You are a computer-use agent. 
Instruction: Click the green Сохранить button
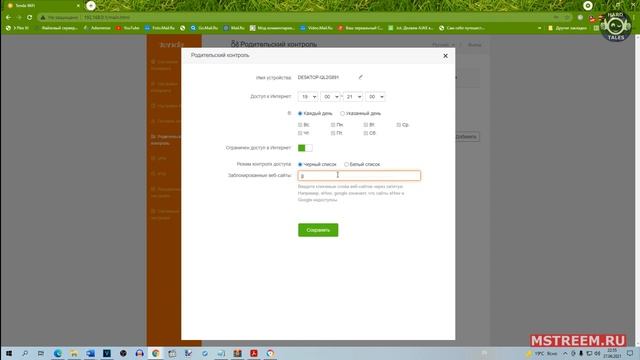318,230
